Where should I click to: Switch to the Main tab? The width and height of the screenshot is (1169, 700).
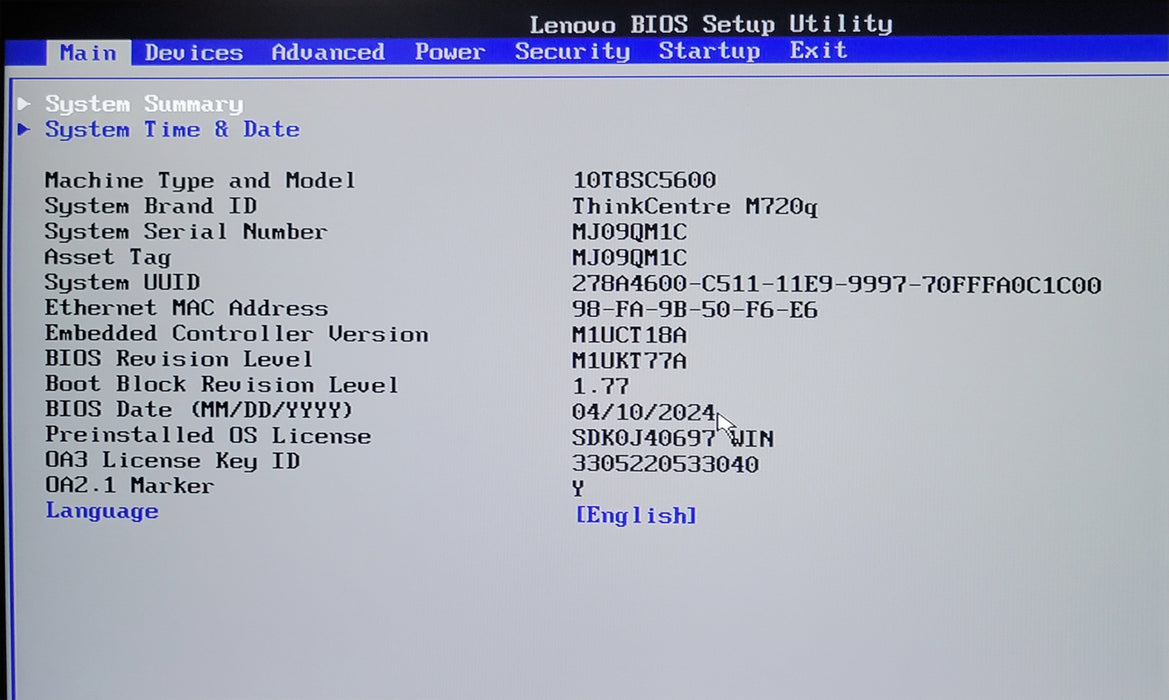pyautogui.click(x=88, y=52)
